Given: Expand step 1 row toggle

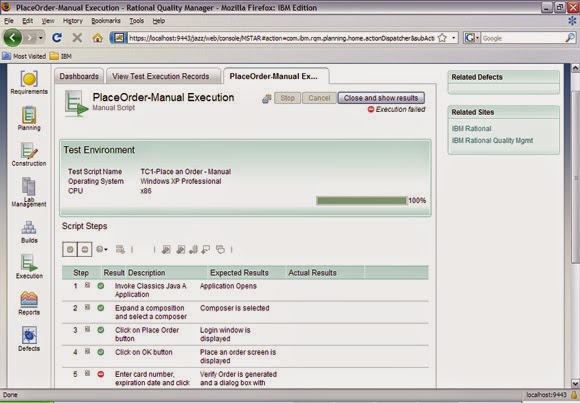Looking at the screenshot, I should click(87, 285).
